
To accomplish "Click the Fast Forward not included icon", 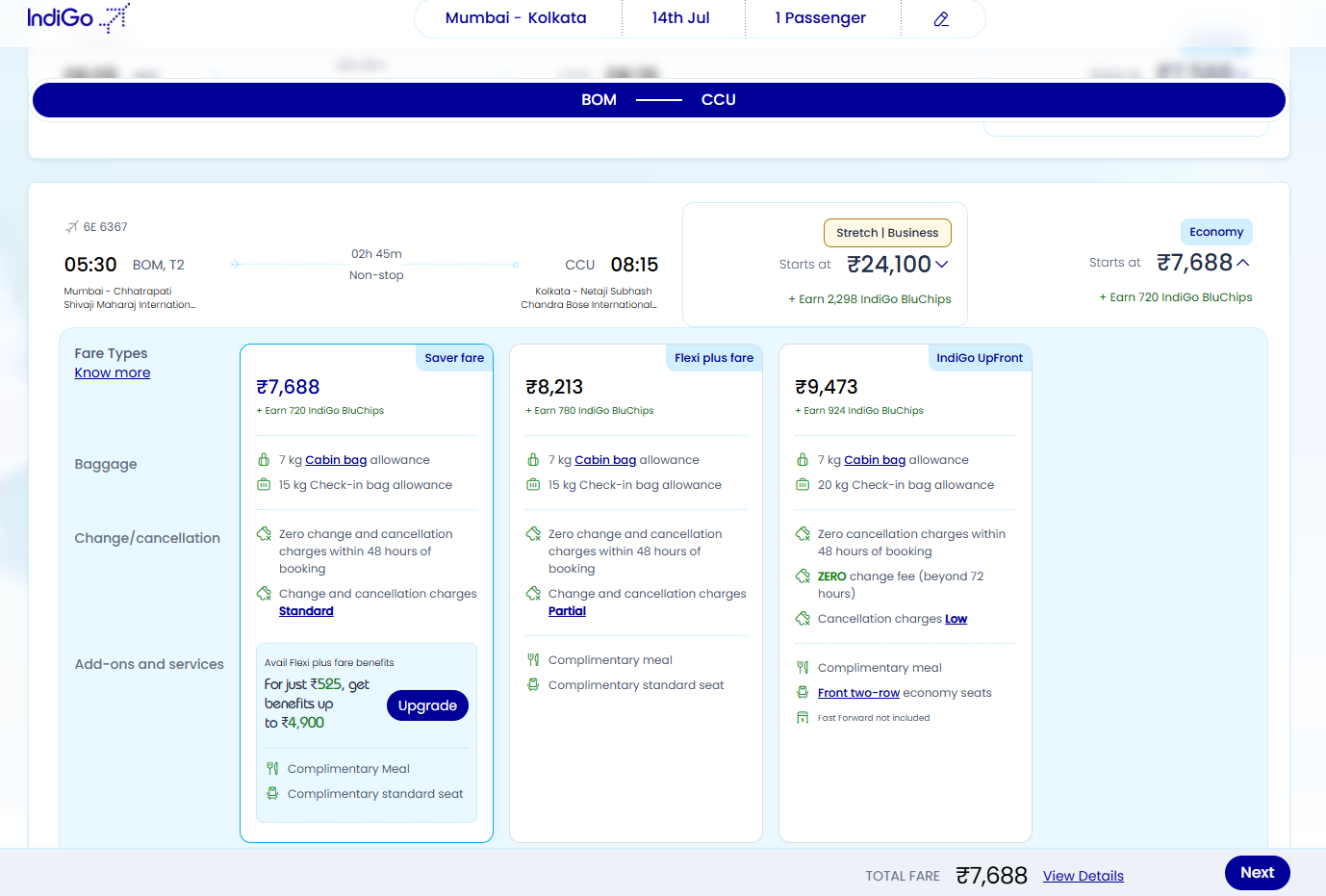I will 803,718.
